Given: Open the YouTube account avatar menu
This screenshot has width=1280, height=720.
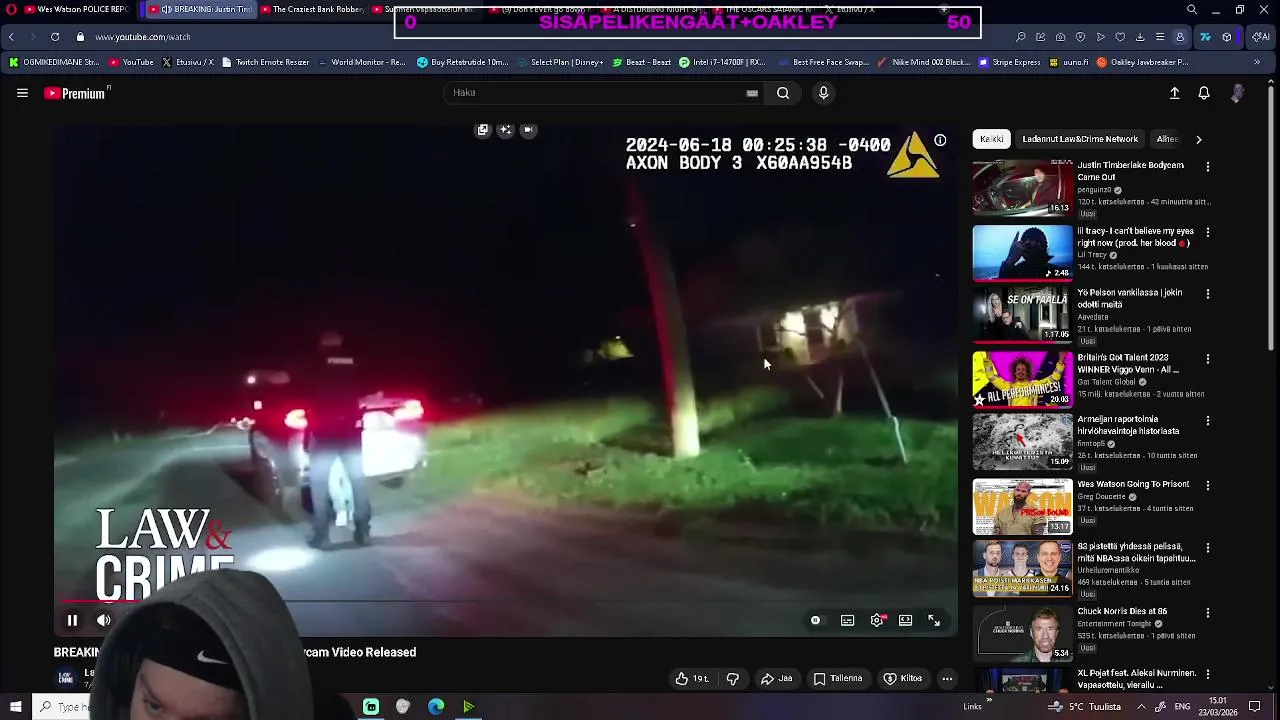Looking at the screenshot, I should [1238, 93].
